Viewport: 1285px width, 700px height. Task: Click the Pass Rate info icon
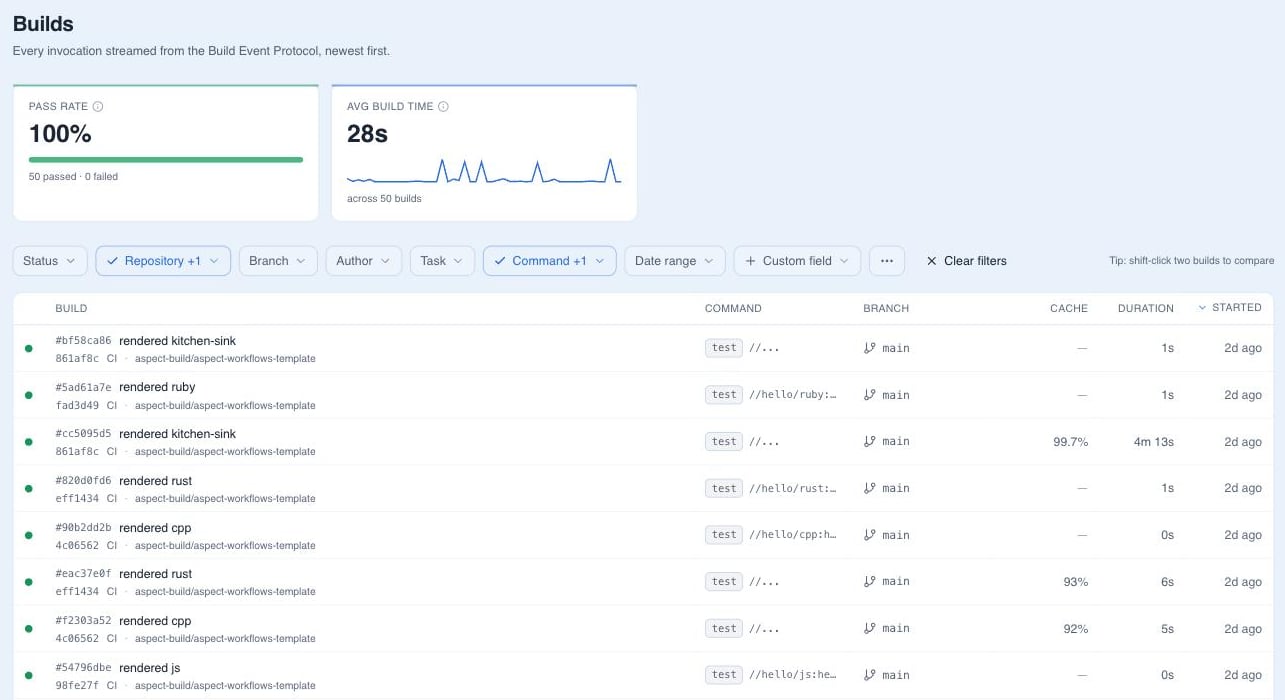[98, 106]
